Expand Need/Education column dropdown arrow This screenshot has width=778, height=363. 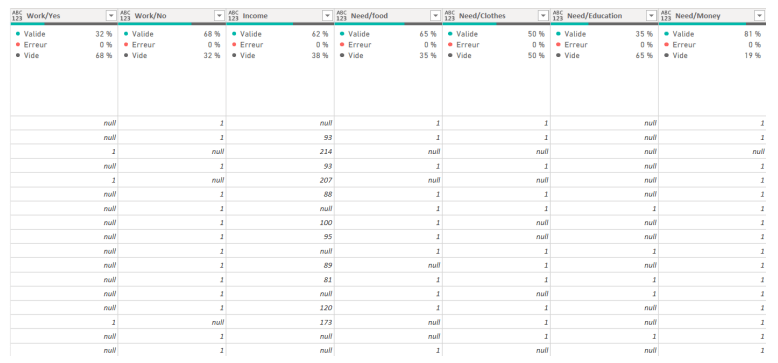(x=652, y=16)
